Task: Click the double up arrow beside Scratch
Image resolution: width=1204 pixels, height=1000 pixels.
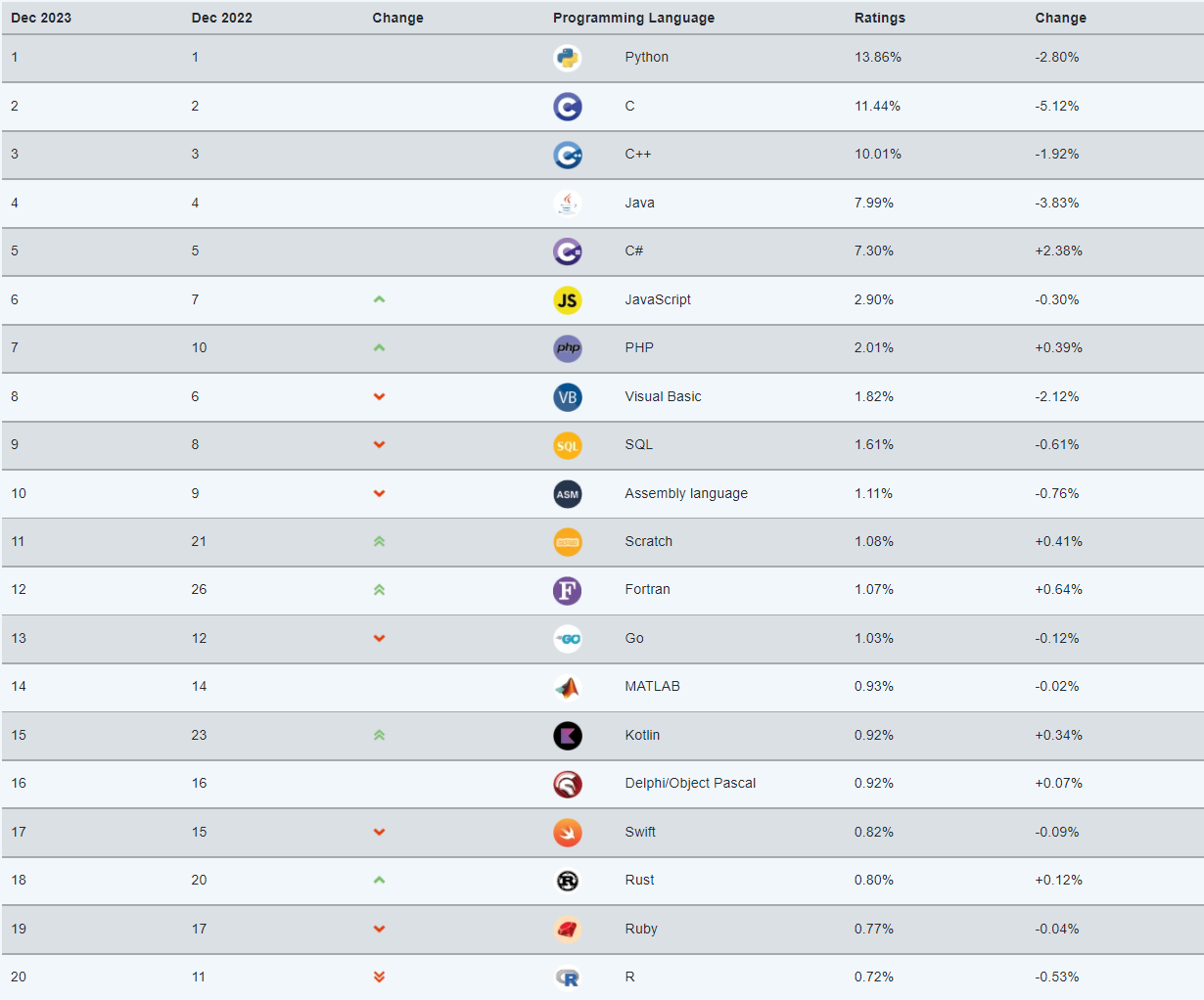Action: click(x=379, y=541)
